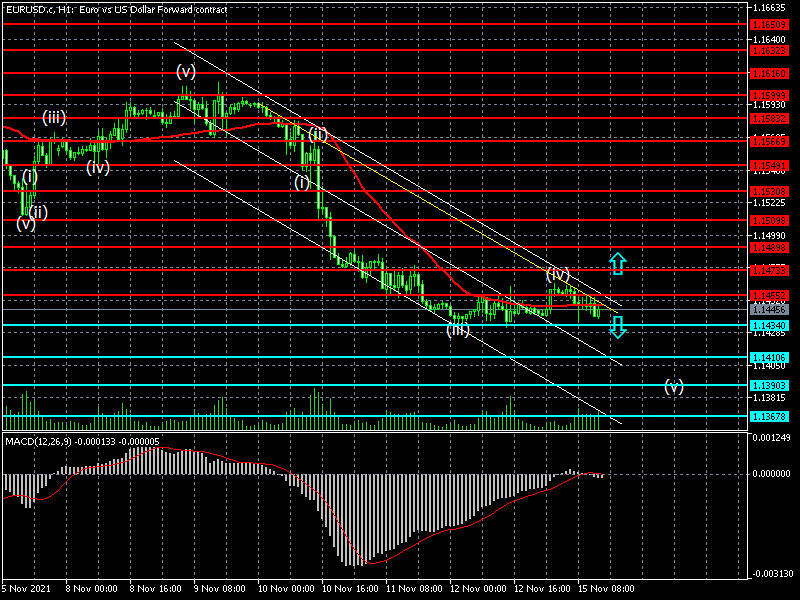Viewport: 800px width, 600px height.
Task: Click the cyan down arrow marker
Action: tap(617, 326)
